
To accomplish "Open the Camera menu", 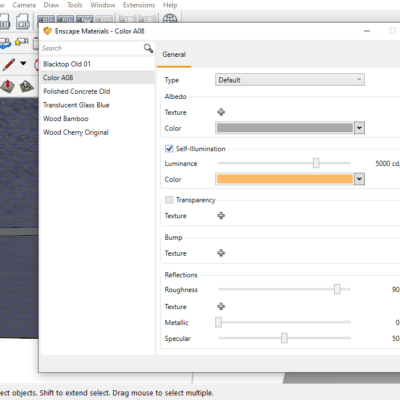I will click(24, 5).
